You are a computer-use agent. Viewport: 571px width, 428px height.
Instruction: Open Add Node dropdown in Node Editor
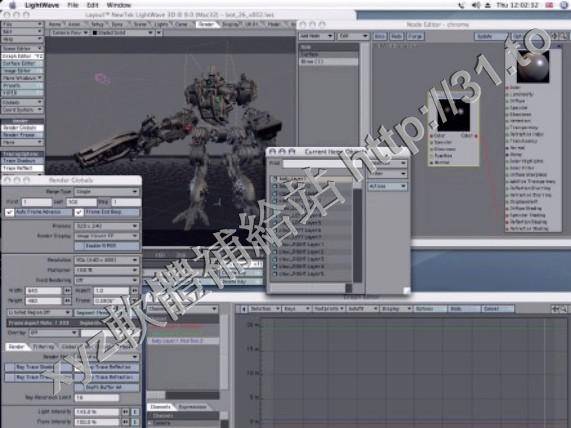(x=316, y=36)
